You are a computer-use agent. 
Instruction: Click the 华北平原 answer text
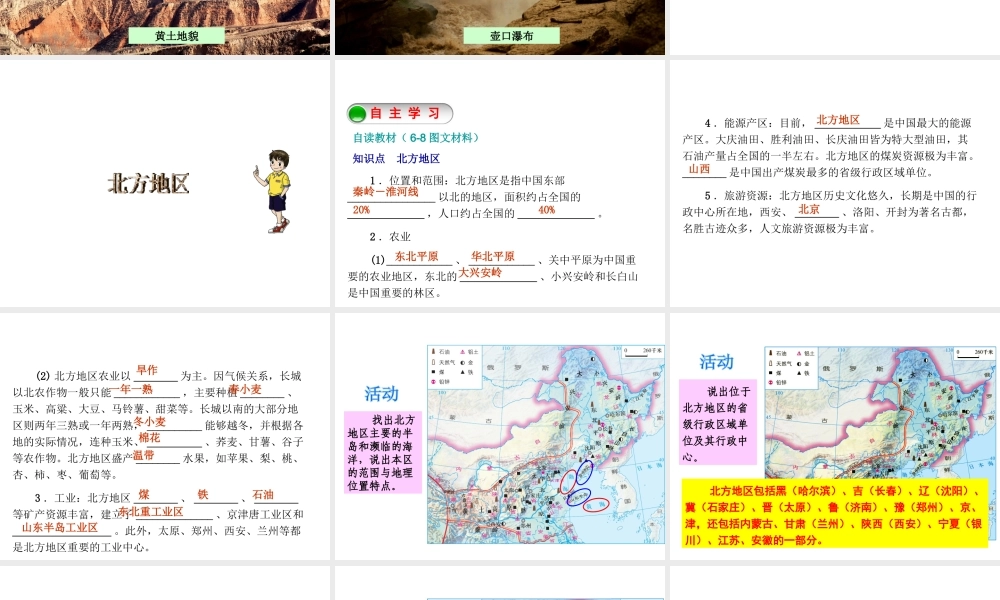492,256
